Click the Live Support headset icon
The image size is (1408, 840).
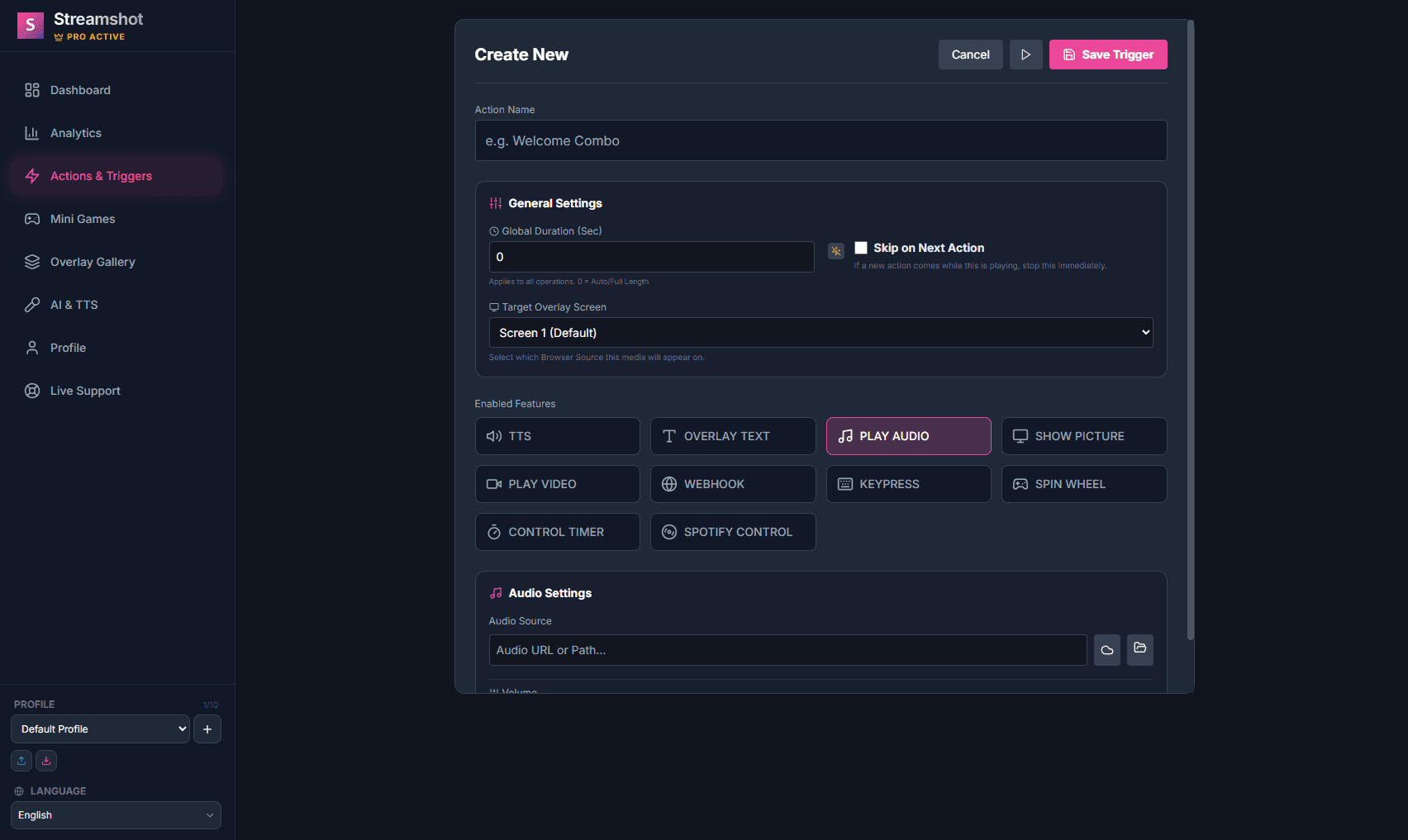[32, 390]
